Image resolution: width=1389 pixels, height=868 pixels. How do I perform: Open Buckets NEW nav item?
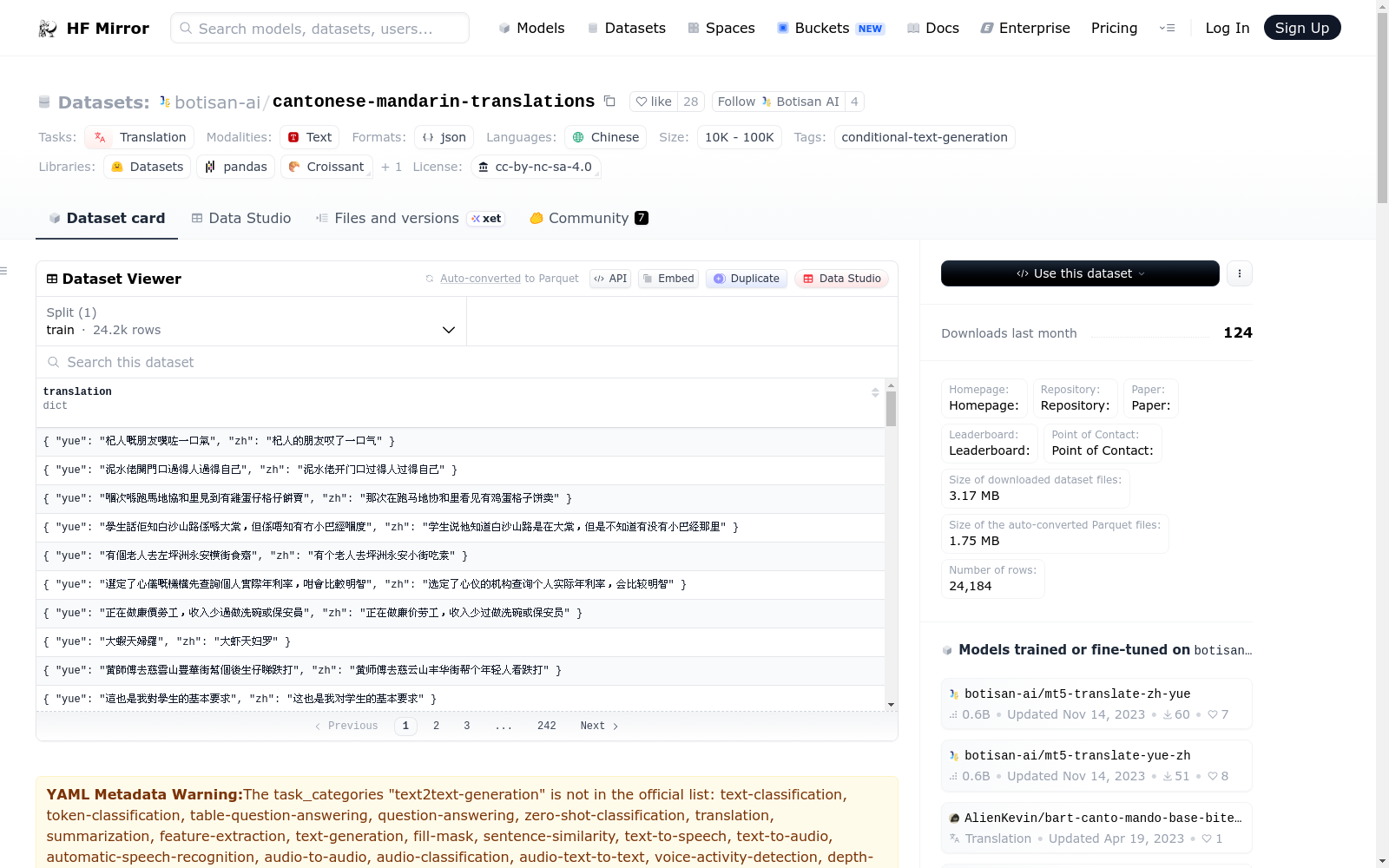pos(831,28)
